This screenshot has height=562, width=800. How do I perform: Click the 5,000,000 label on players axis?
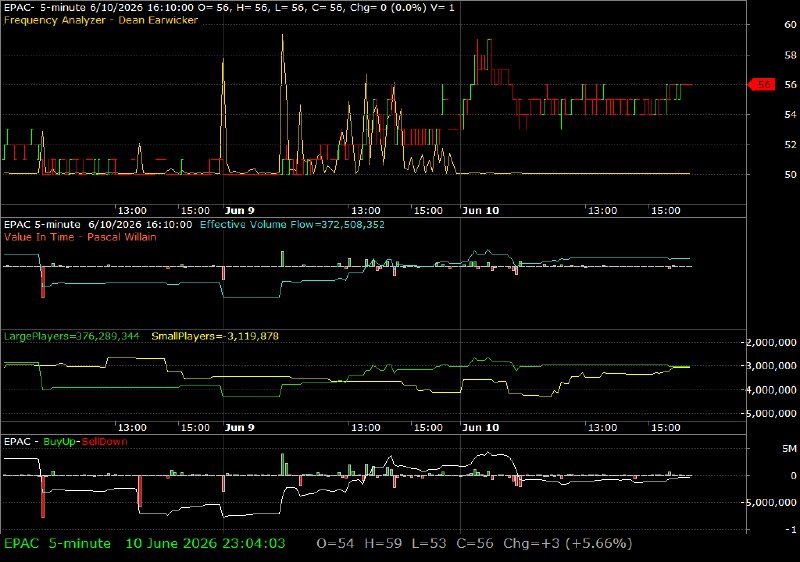(771, 414)
